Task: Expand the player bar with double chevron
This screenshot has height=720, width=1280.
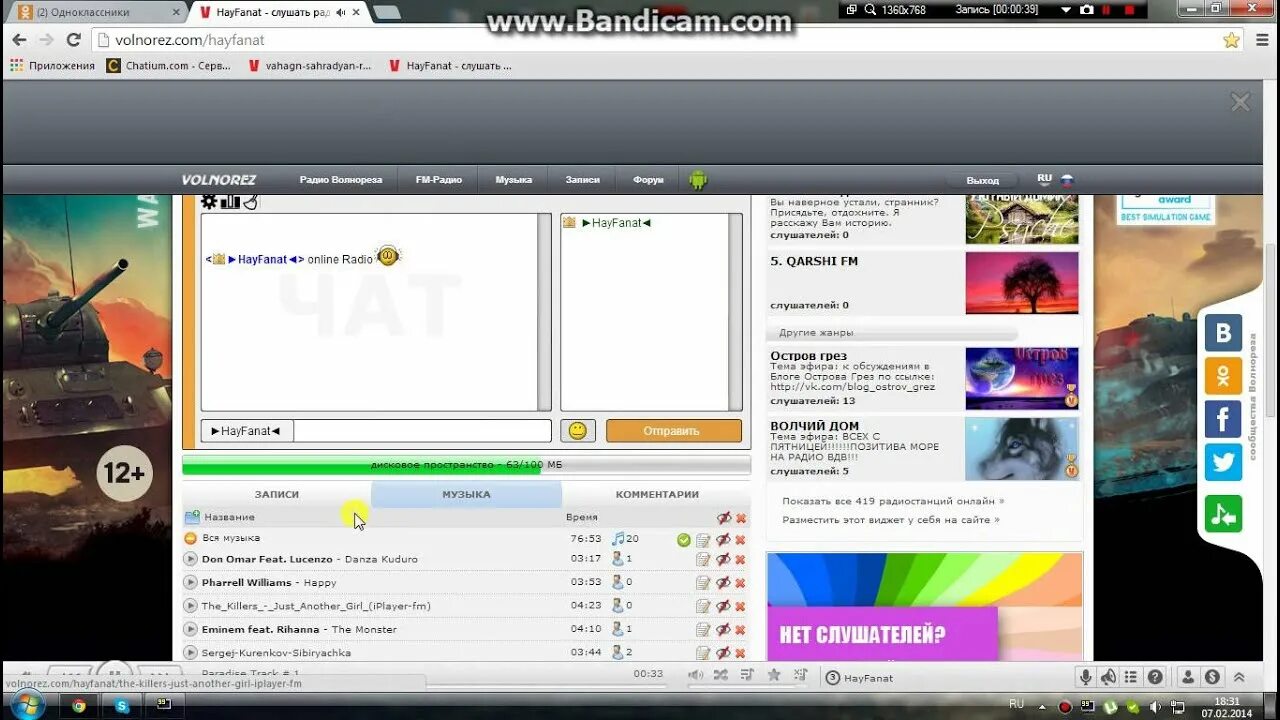Action: (1239, 677)
